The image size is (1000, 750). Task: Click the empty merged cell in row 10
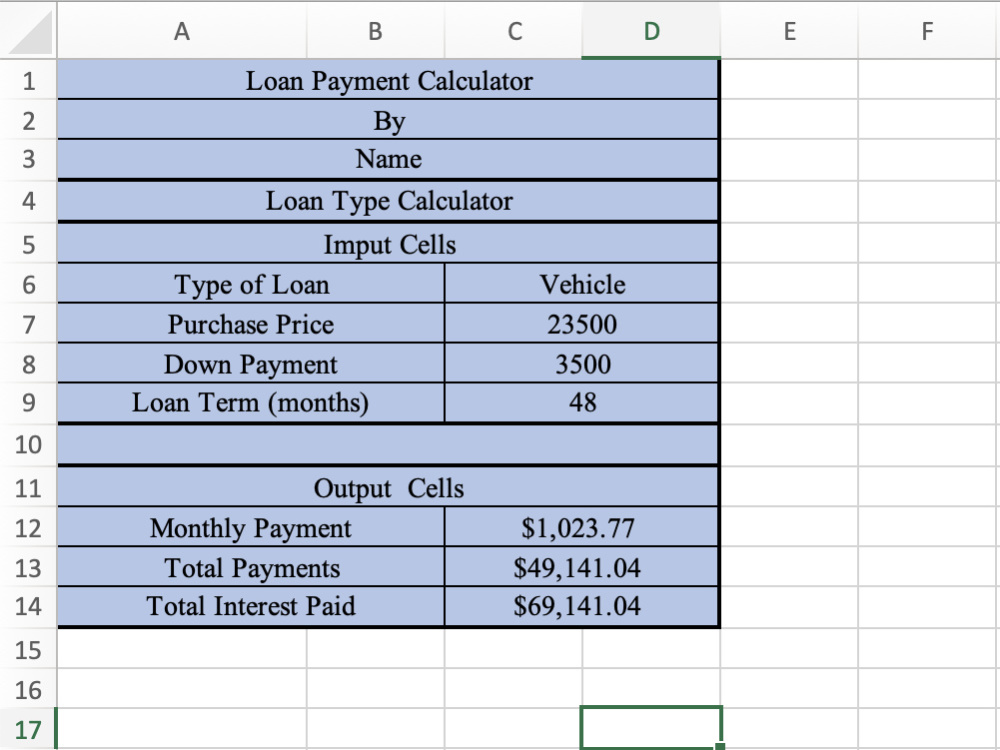point(388,445)
